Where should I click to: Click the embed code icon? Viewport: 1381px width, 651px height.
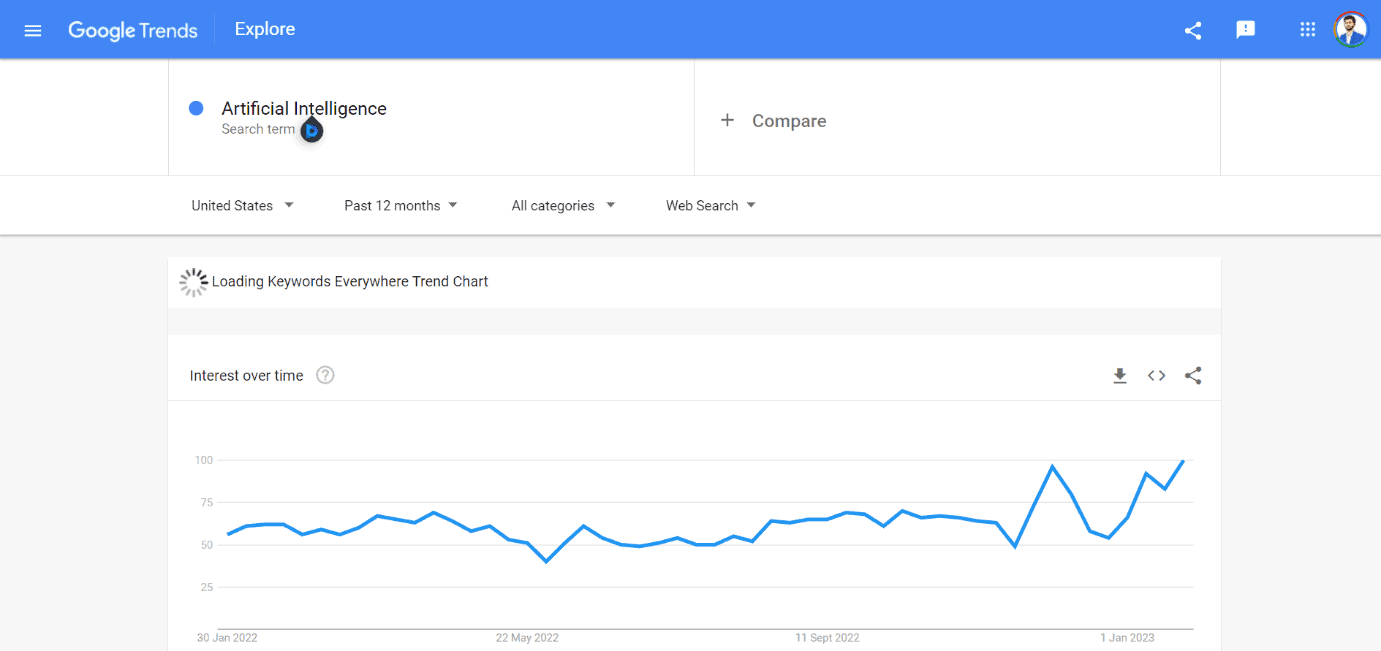pyautogui.click(x=1156, y=376)
